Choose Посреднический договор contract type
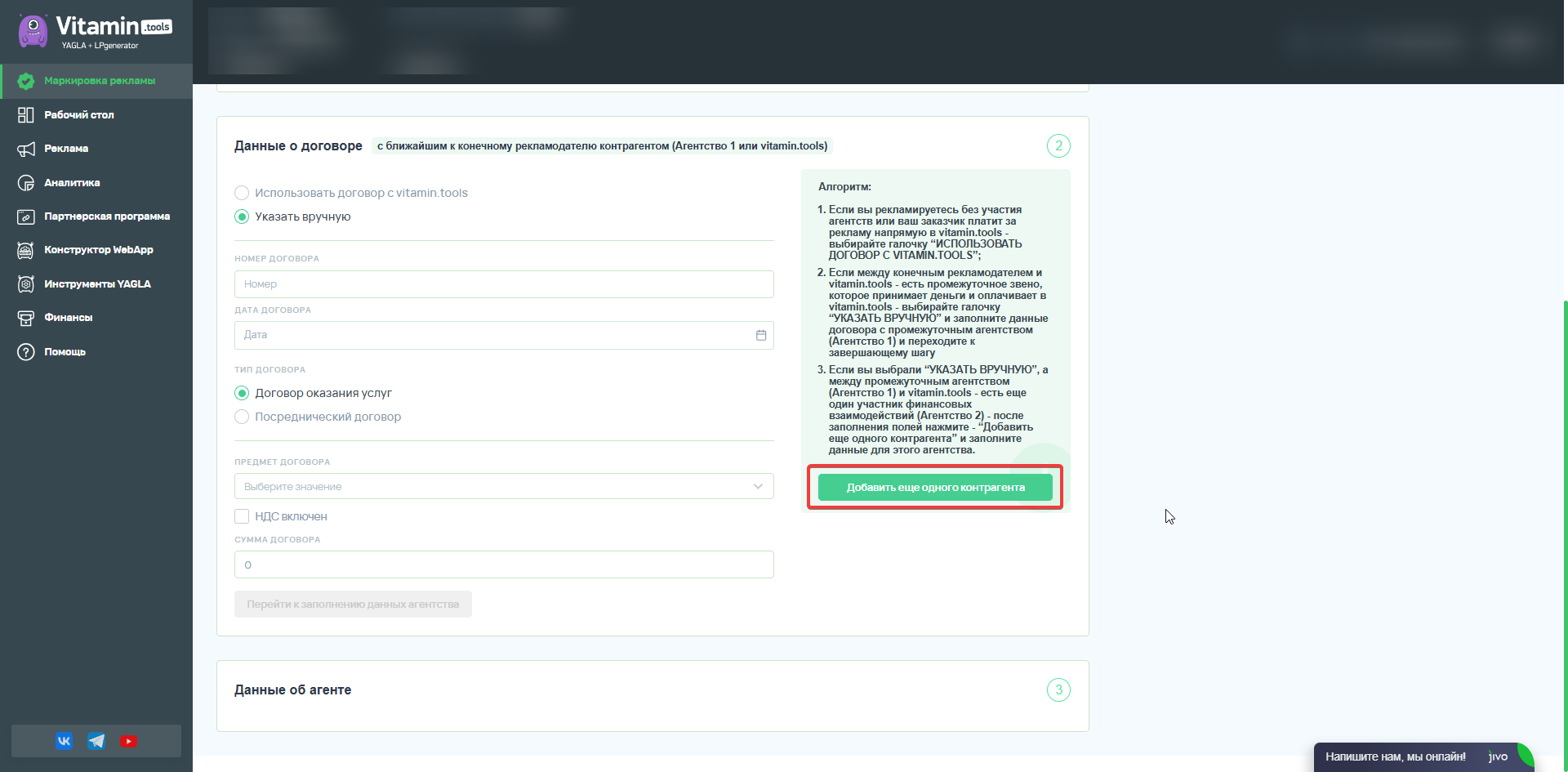Screen dimensions: 1568x772 [x=242, y=417]
